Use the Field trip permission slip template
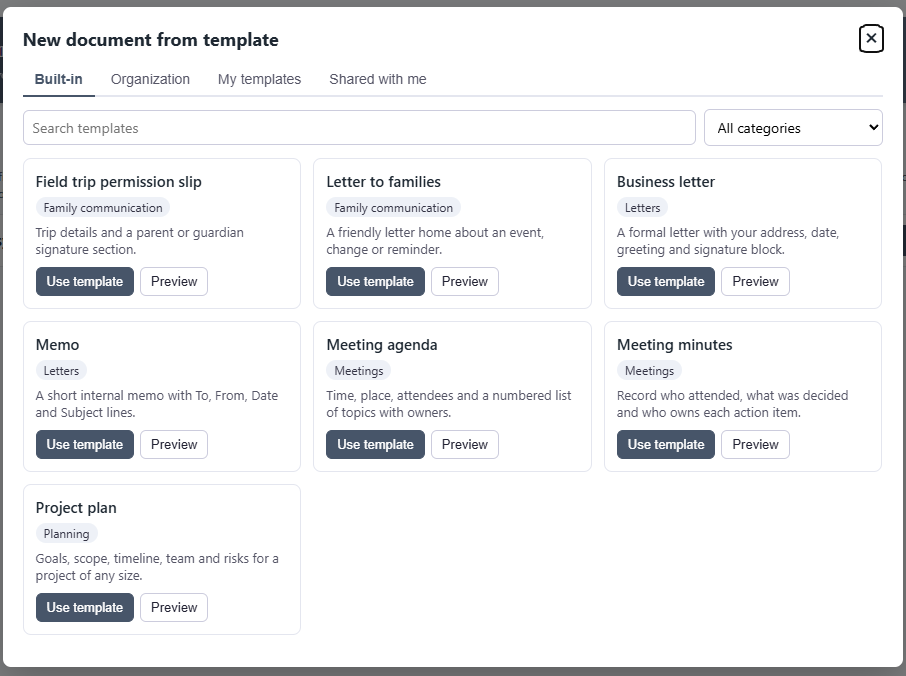Image resolution: width=906 pixels, height=676 pixels. (85, 281)
